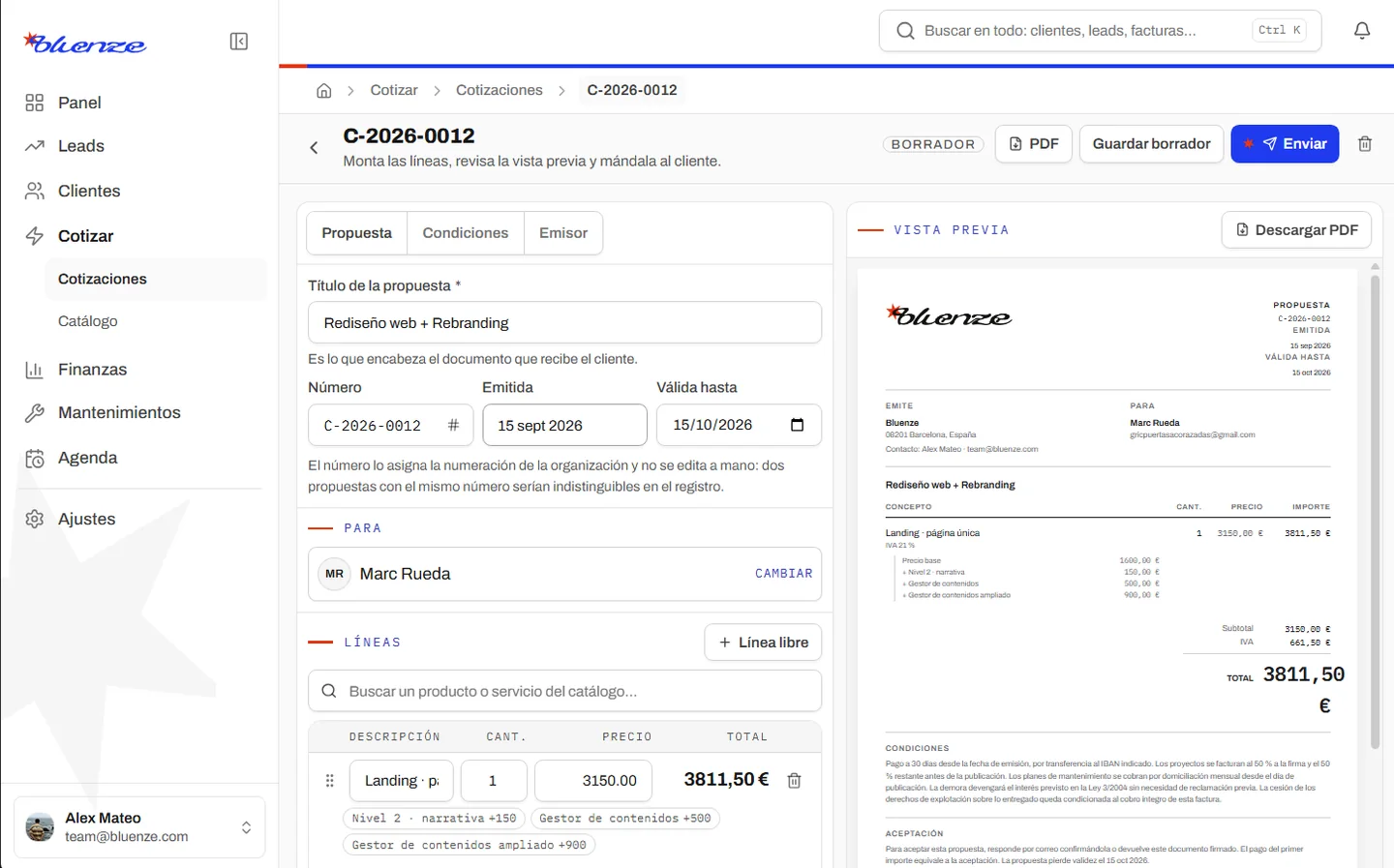Viewport: 1394px width, 868px height.
Task: Open notifications bell
Action: (1362, 31)
